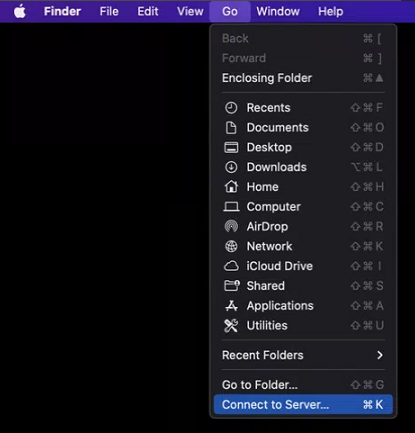
Task: Open the View menu
Action: [x=190, y=11]
